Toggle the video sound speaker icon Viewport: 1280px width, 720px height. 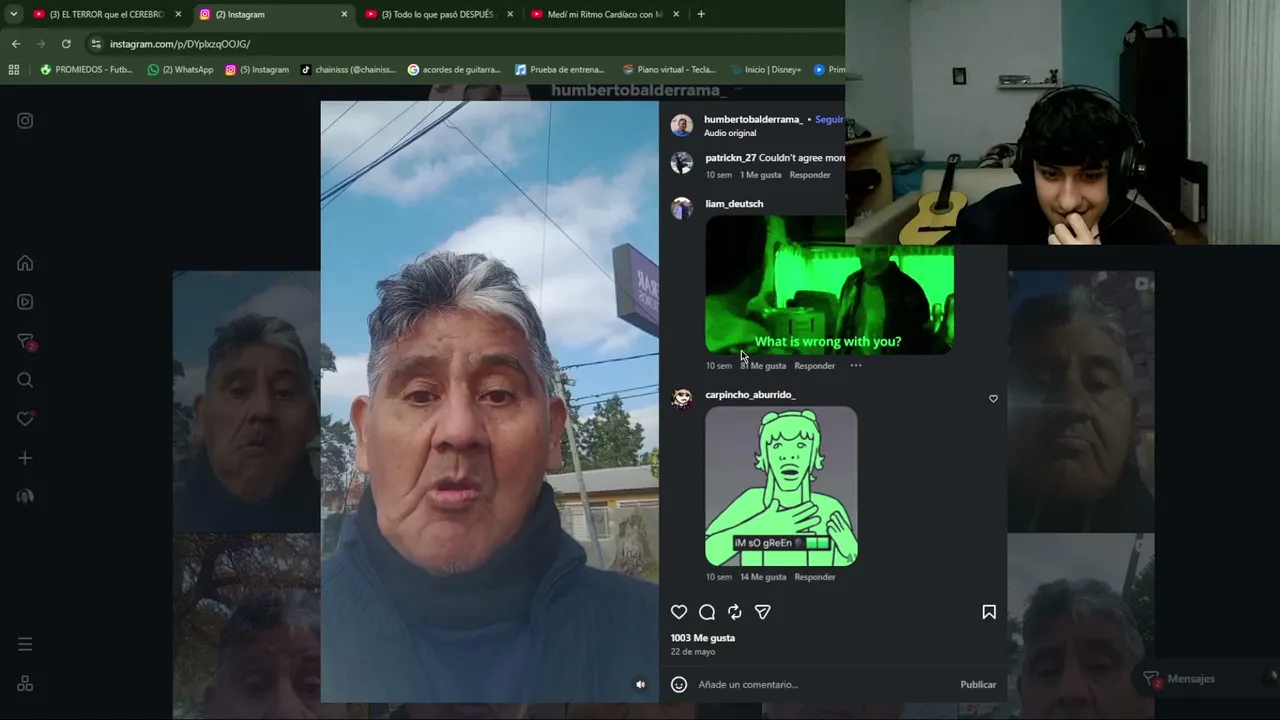641,685
